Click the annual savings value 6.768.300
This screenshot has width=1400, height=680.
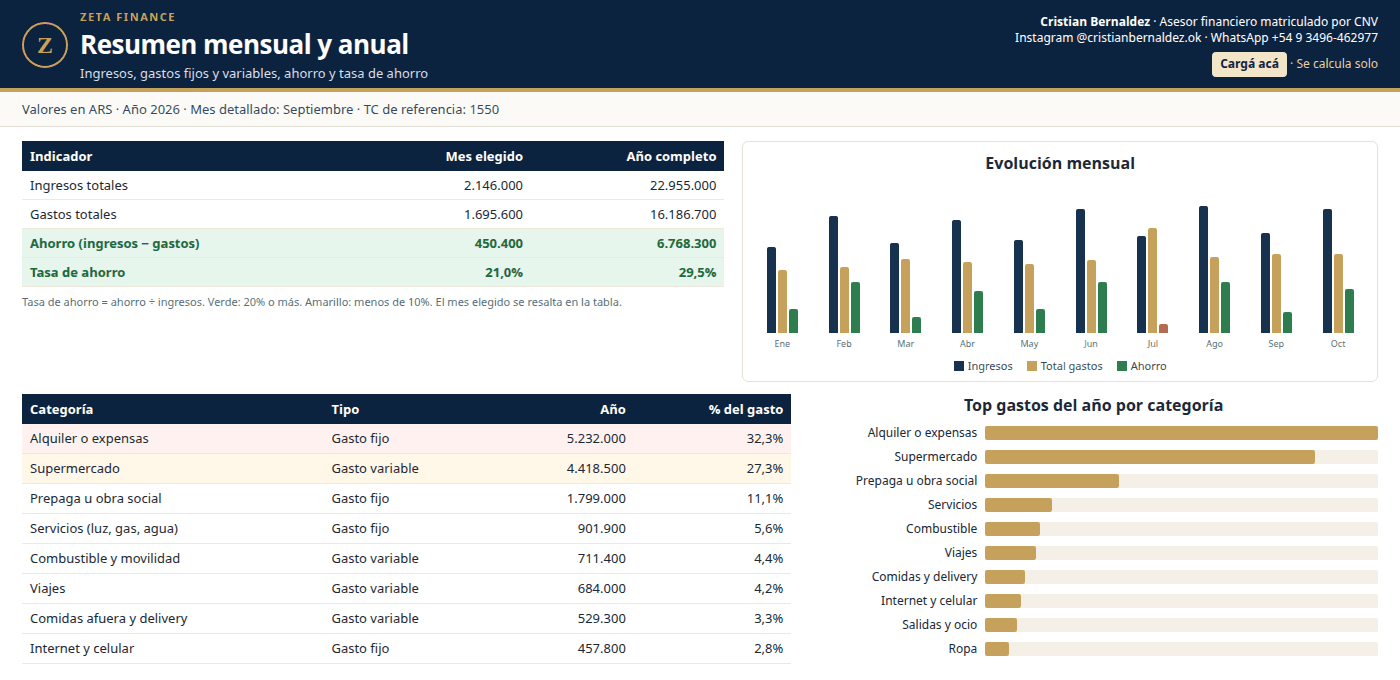(687, 243)
